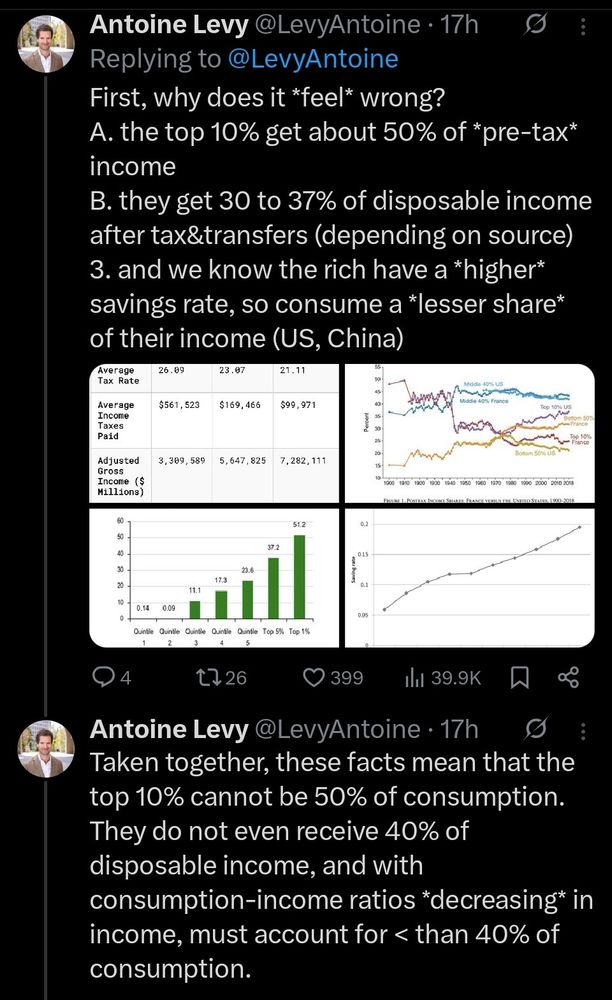Viewport: 612px width, 1000px height.
Task: Open the three-dot menu on the first tweet
Action: (583, 26)
